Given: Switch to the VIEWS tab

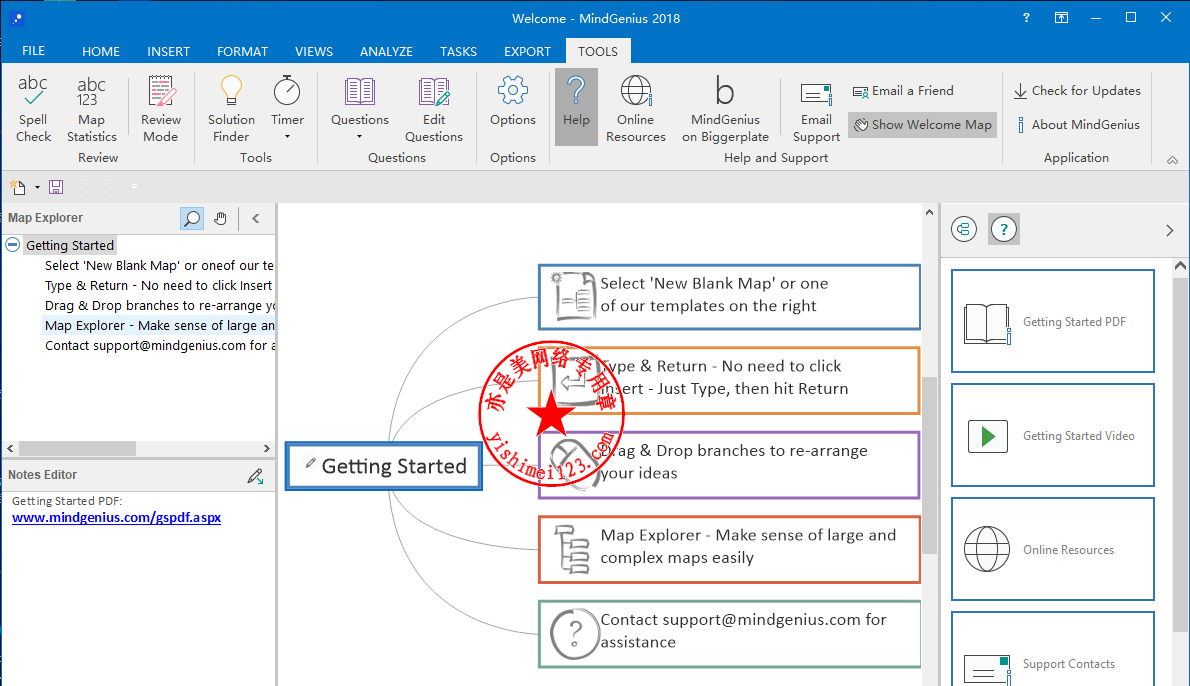Looking at the screenshot, I should pos(313,52).
